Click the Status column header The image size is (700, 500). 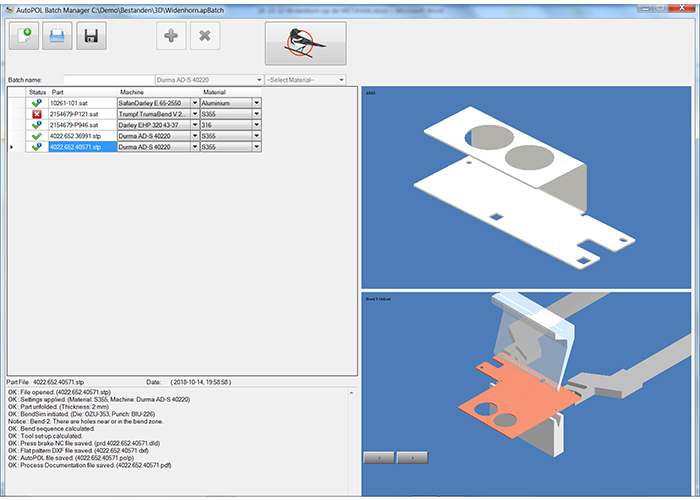tap(38, 92)
